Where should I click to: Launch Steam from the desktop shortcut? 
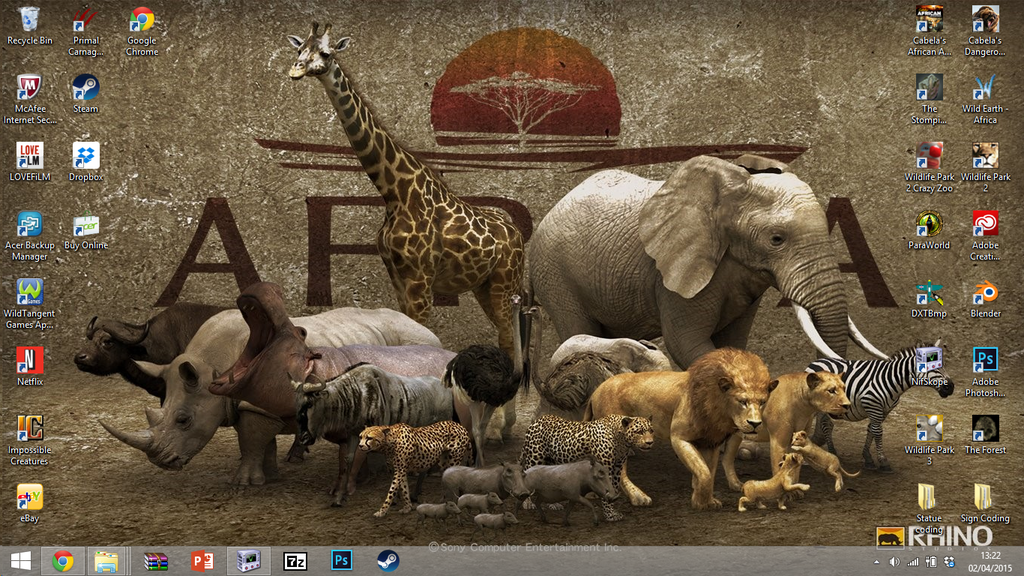coord(85,88)
